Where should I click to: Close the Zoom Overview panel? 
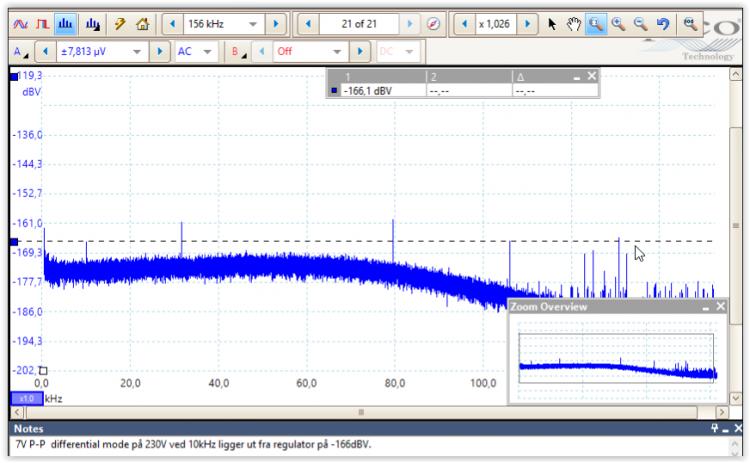pos(721,307)
